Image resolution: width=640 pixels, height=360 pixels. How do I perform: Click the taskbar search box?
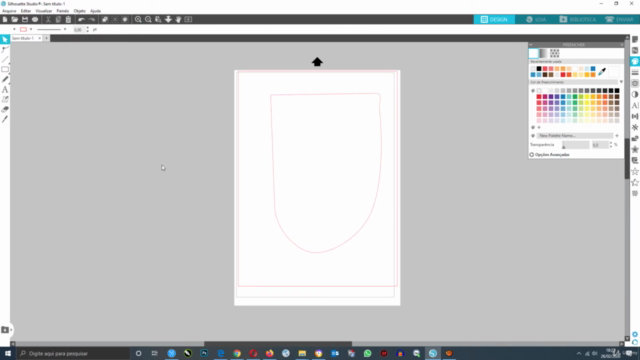click(73, 353)
